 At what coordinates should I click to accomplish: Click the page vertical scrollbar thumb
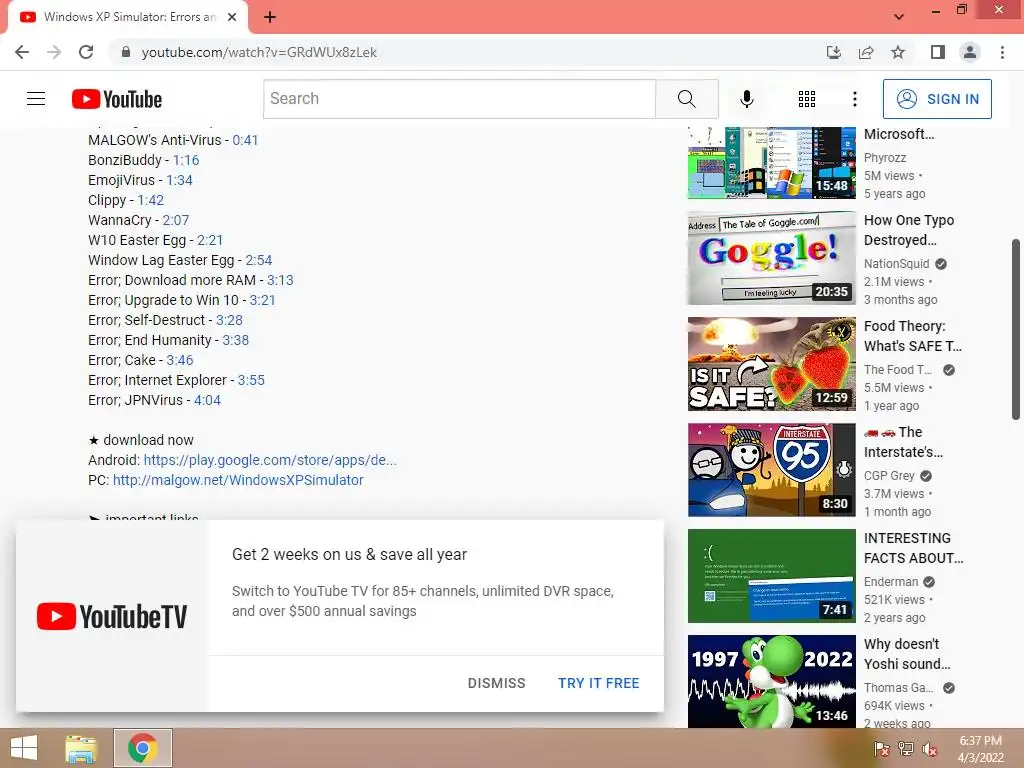[x=1016, y=329]
